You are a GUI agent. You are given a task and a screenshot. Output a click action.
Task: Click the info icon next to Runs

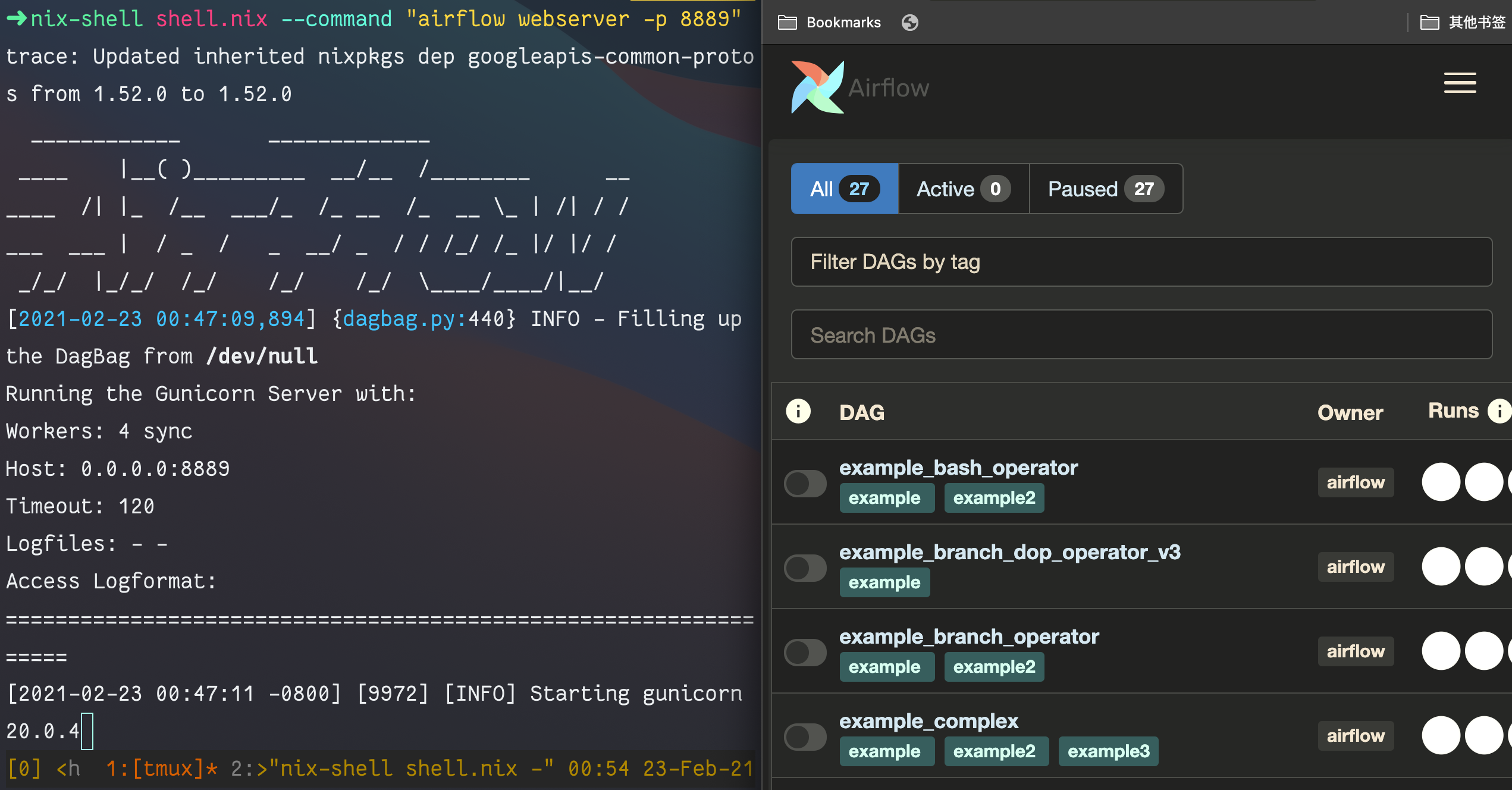(1499, 411)
